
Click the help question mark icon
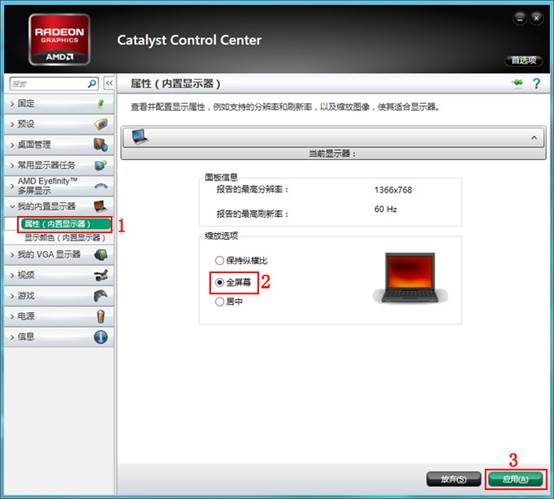coord(536,84)
